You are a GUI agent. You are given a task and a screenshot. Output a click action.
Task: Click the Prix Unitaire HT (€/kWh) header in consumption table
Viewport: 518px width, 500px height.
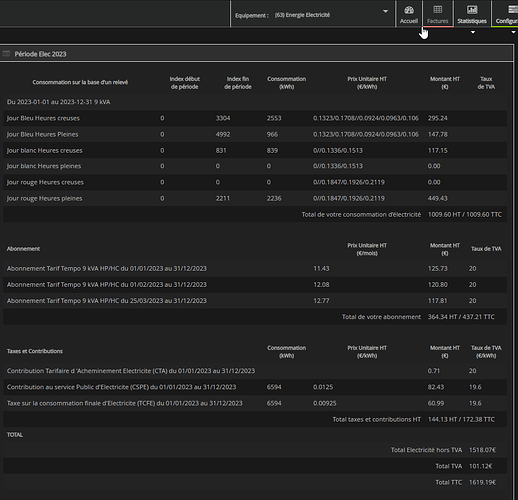click(367, 83)
